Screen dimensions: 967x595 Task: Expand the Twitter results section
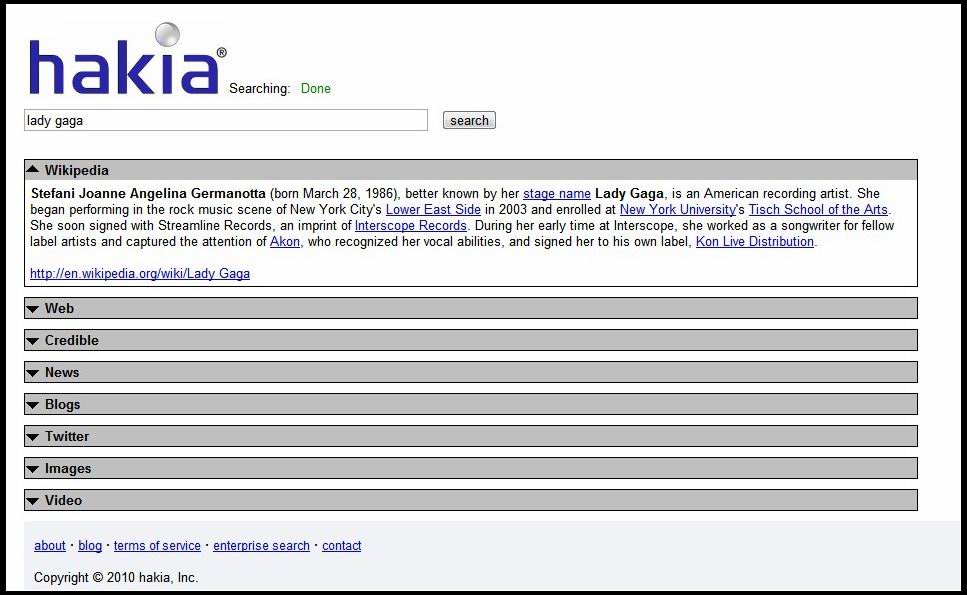pos(471,437)
